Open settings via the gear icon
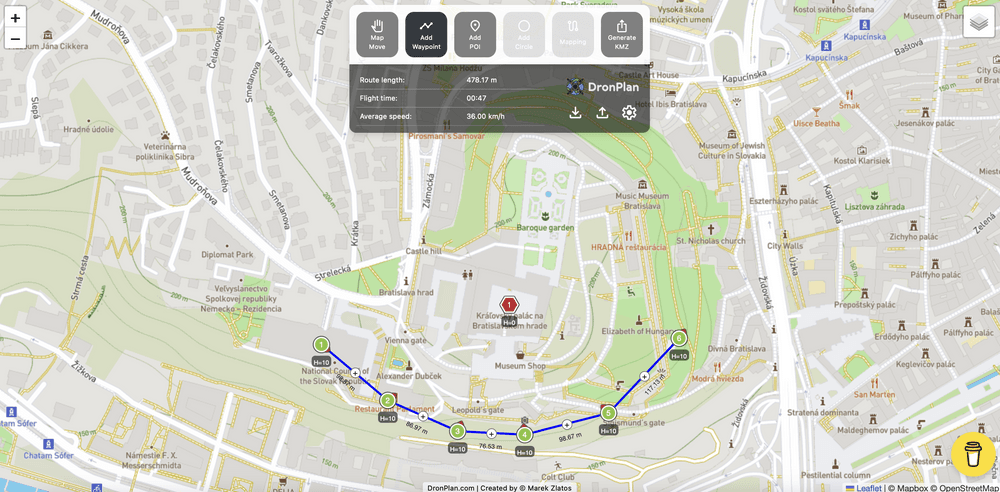 tap(629, 113)
